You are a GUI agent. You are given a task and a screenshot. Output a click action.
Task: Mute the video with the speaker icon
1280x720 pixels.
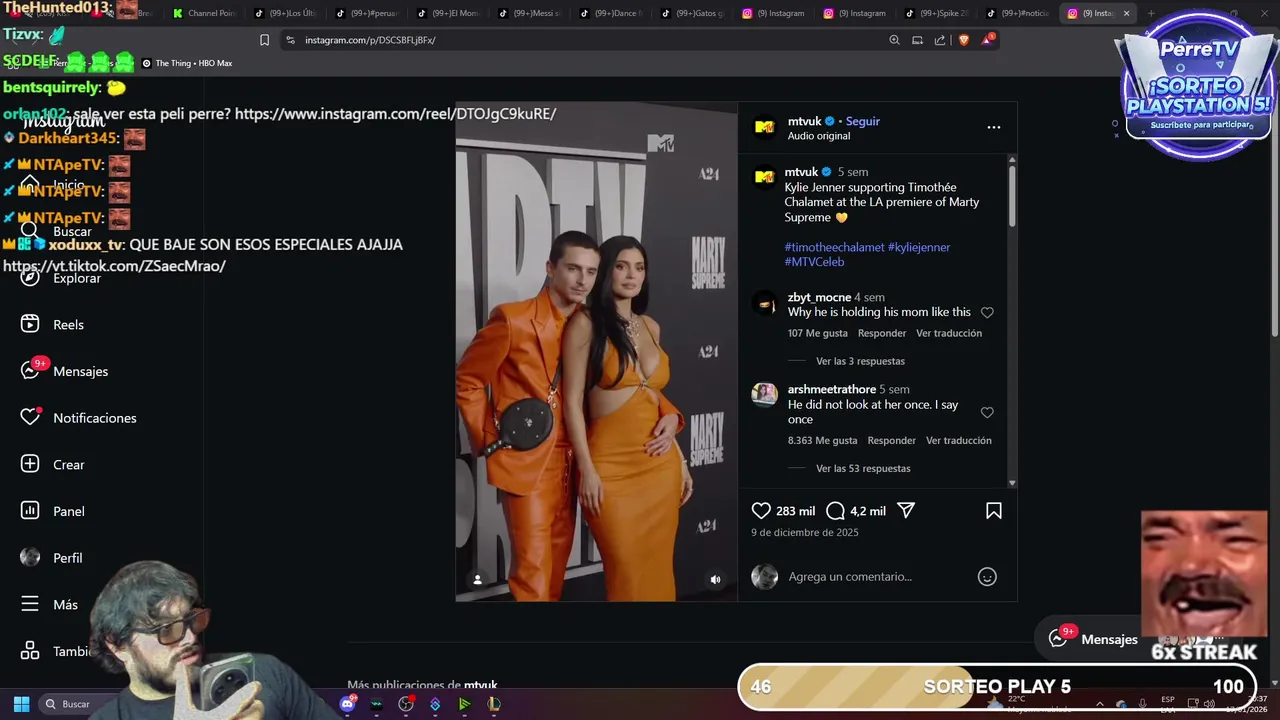715,579
